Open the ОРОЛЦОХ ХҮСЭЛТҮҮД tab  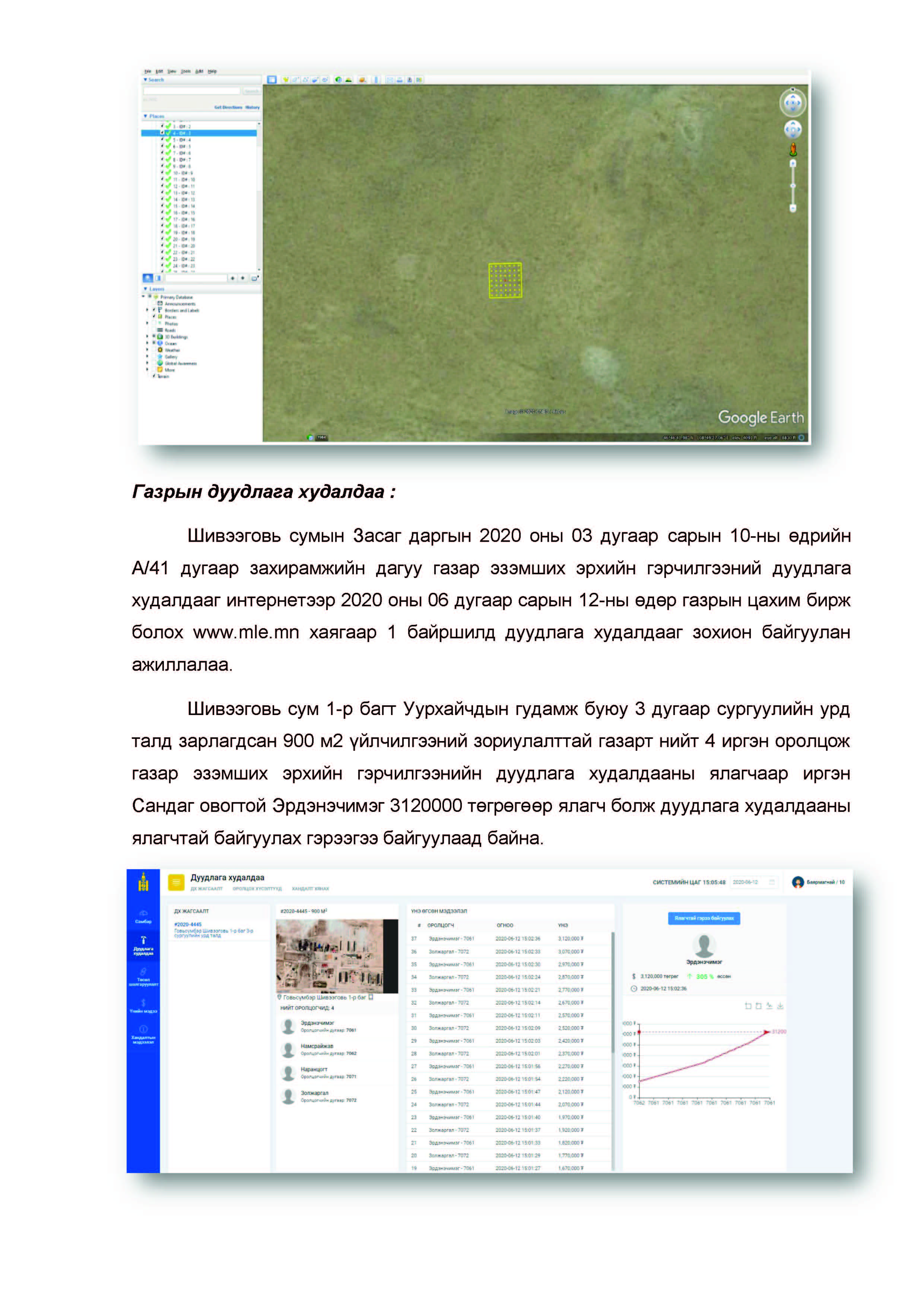tap(257, 889)
